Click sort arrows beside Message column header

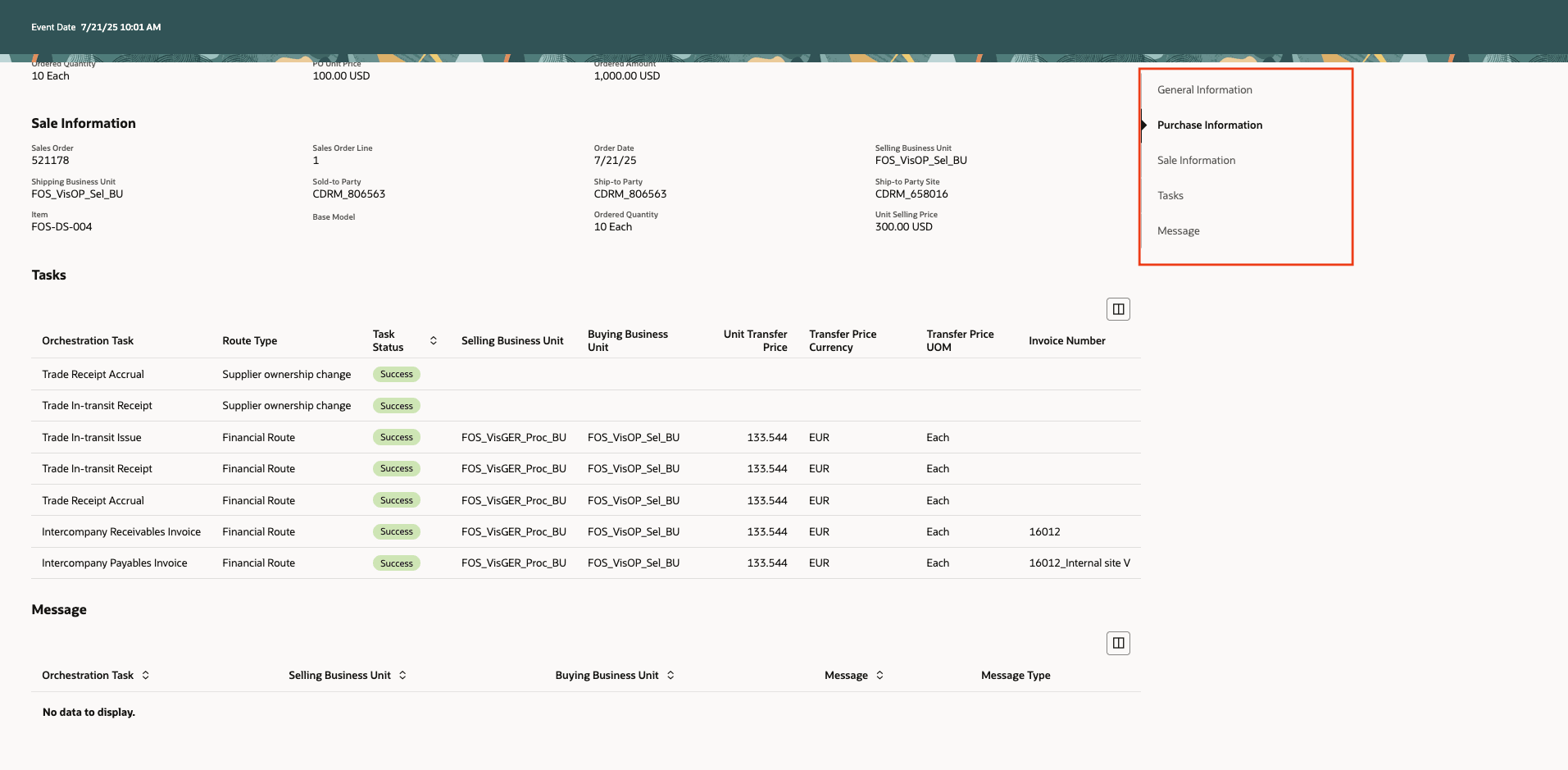tap(879, 675)
